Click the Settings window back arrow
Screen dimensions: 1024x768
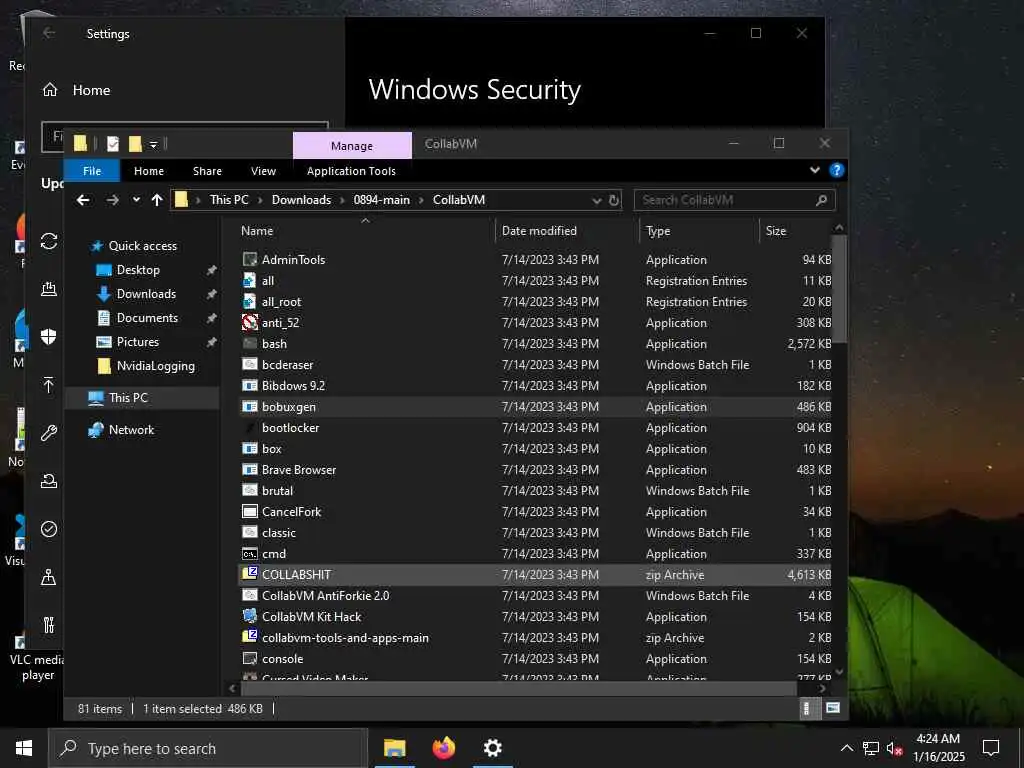tap(49, 33)
